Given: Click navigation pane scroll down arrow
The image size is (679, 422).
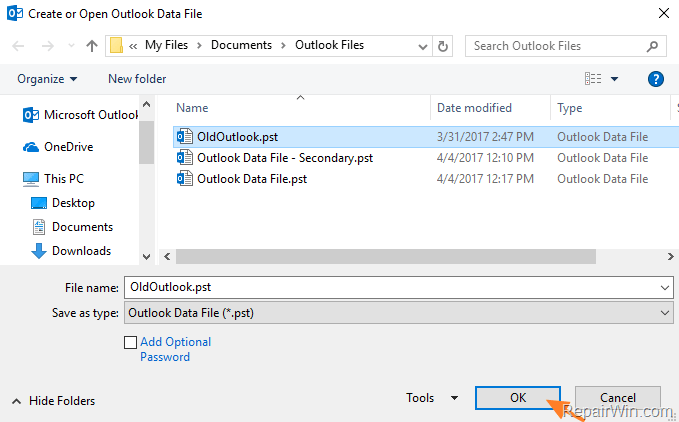Looking at the screenshot, I should (x=146, y=257).
